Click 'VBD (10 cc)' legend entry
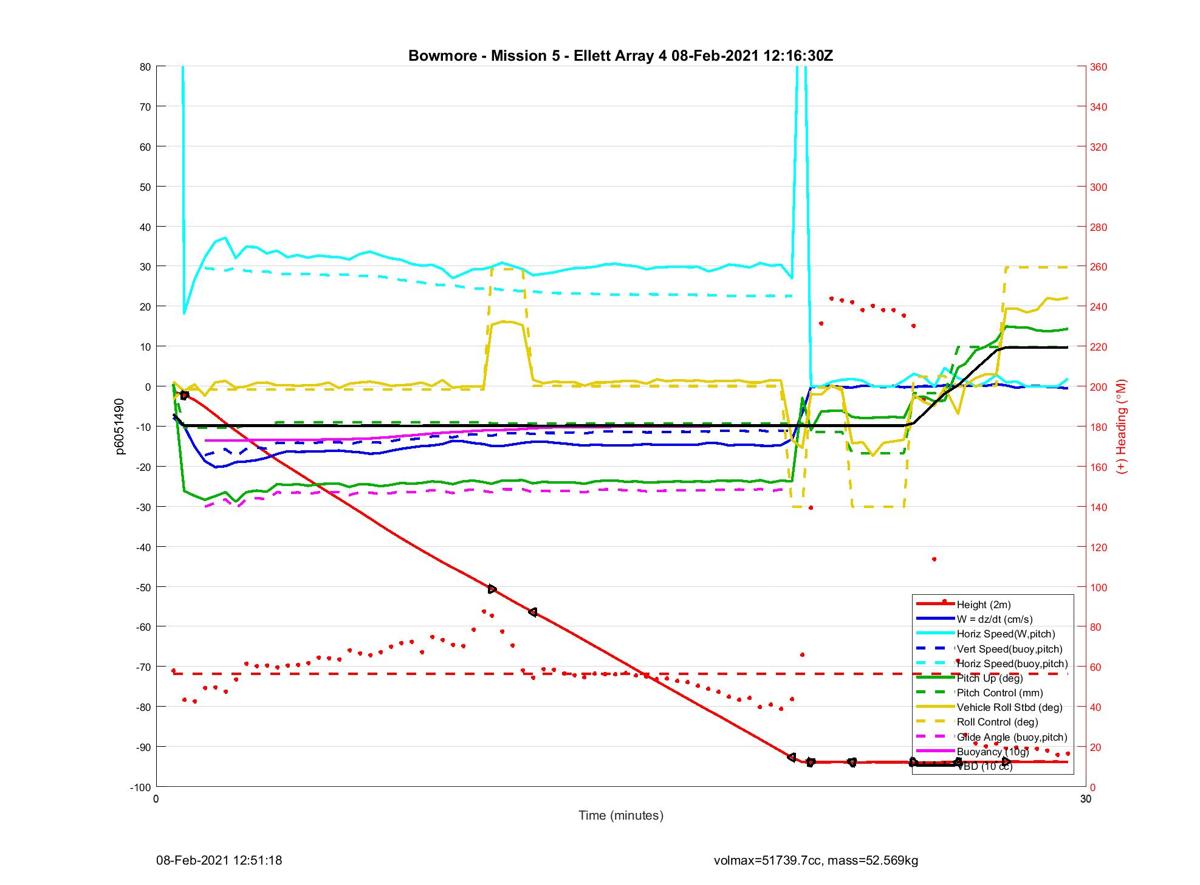Viewport: 1200px width, 885px height. 985,766
